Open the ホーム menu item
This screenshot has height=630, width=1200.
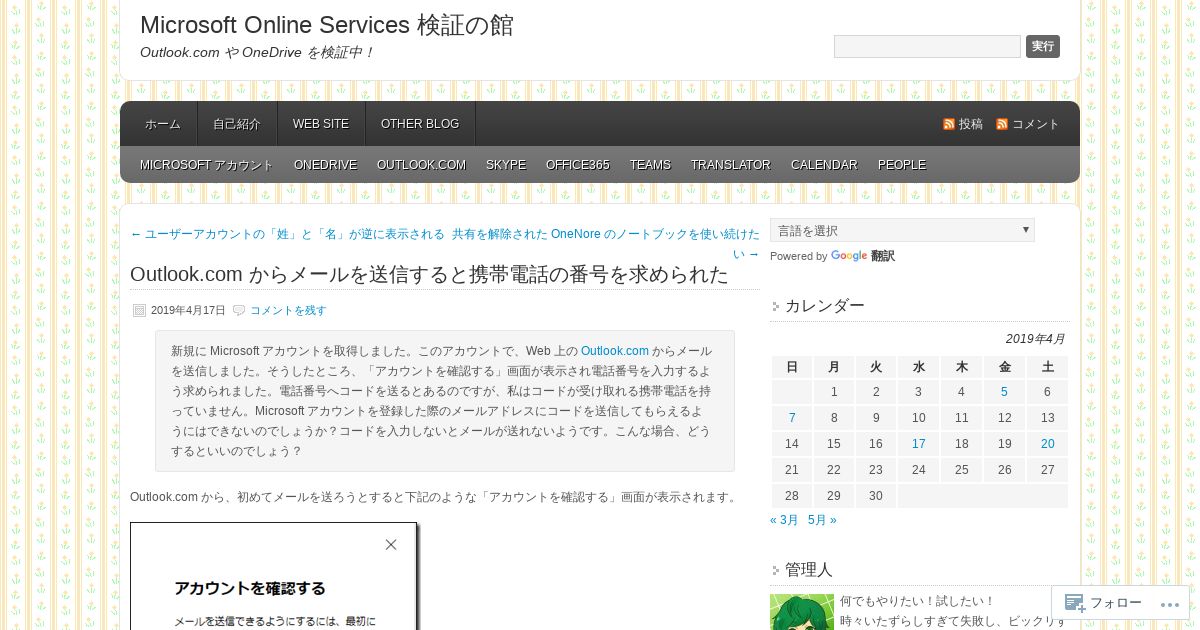(162, 124)
